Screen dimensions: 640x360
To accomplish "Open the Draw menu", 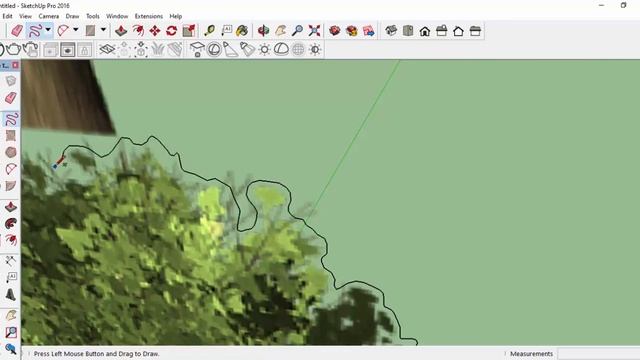I will [x=72, y=16].
